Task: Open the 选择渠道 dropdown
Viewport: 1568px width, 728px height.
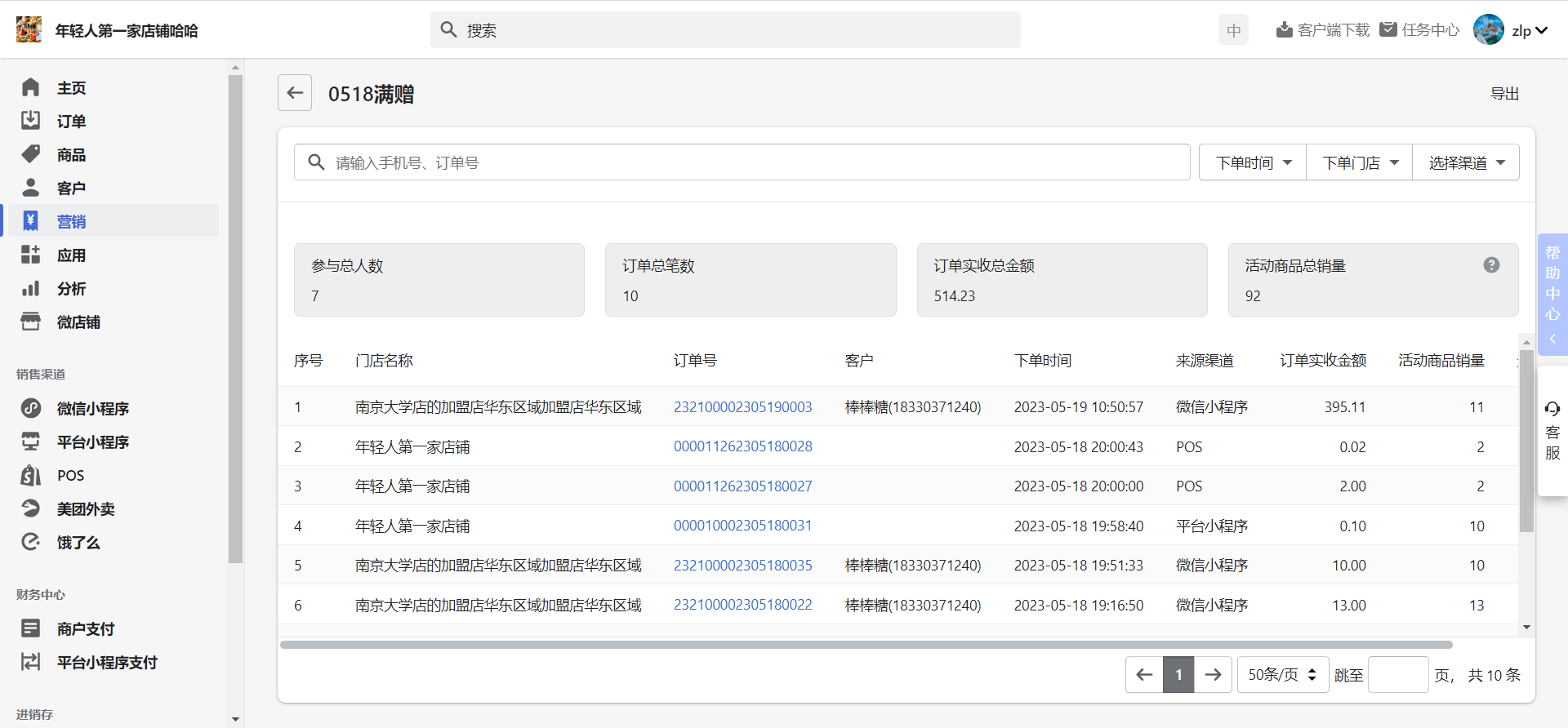Action: pos(1467,162)
